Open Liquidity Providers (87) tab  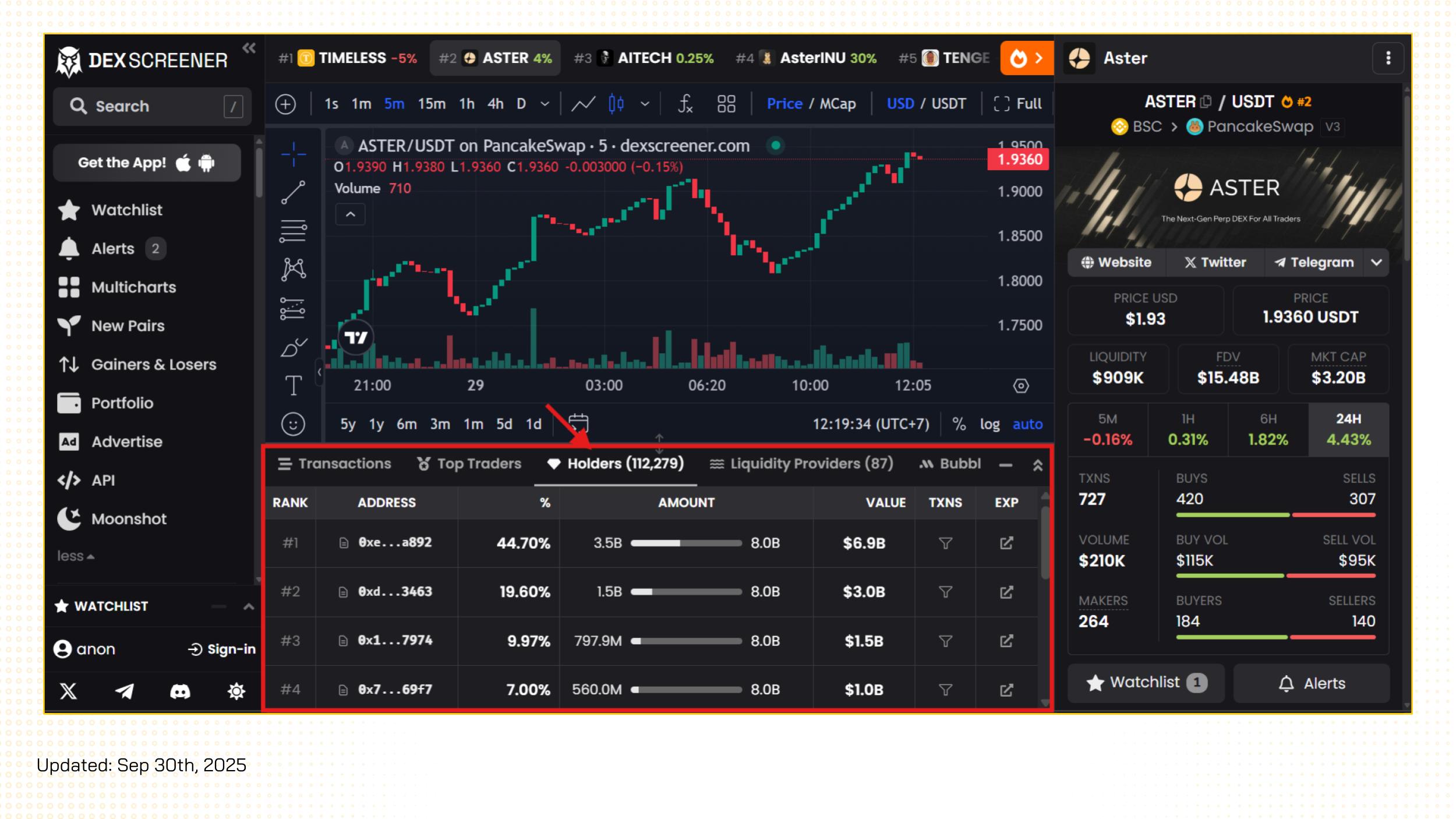(x=801, y=464)
